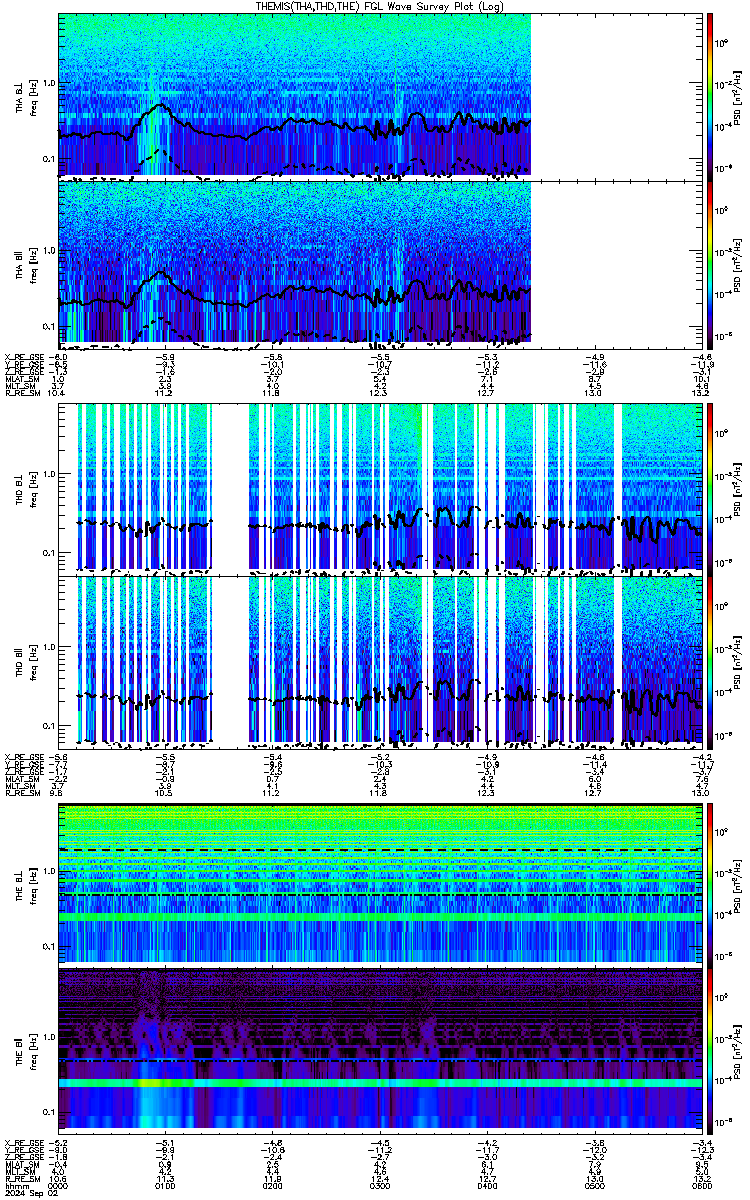Click the MLAT_SM row label under THE panels
This screenshot has height=1200, width=750.
click(x=21, y=1164)
